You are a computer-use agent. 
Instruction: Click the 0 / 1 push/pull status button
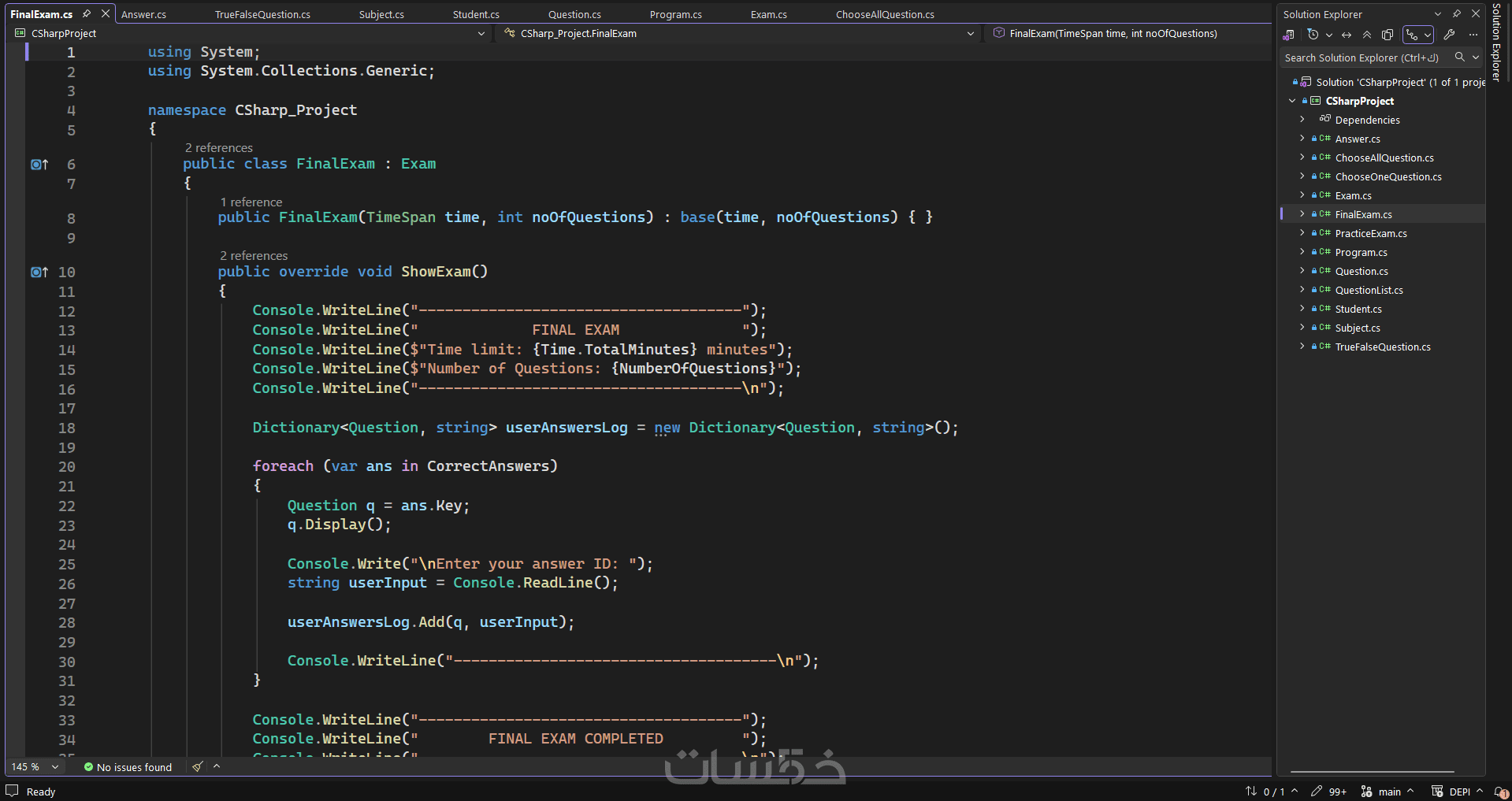(1271, 792)
